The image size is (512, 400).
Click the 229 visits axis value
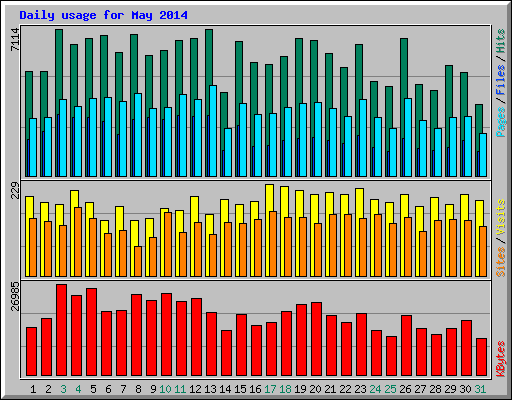15,190
